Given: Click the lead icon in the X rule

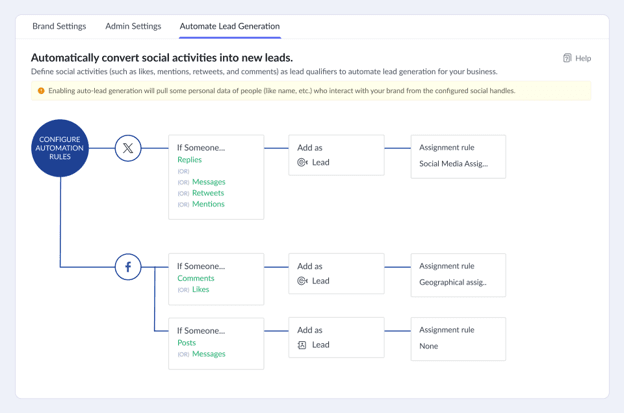Looking at the screenshot, I should click(x=302, y=162).
